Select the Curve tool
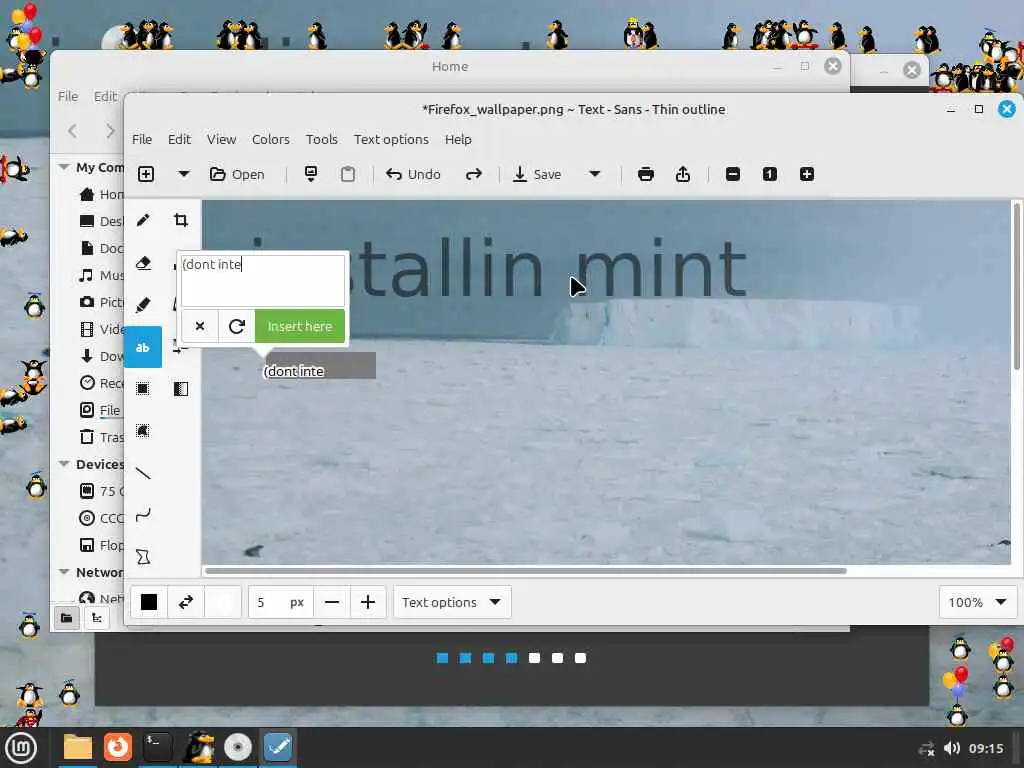This screenshot has height=768, width=1024. coord(143,515)
